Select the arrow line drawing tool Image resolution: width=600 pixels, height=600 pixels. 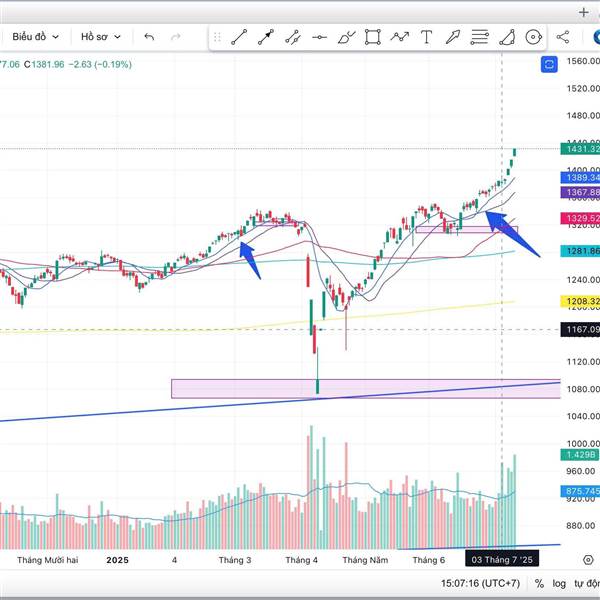coord(266,37)
